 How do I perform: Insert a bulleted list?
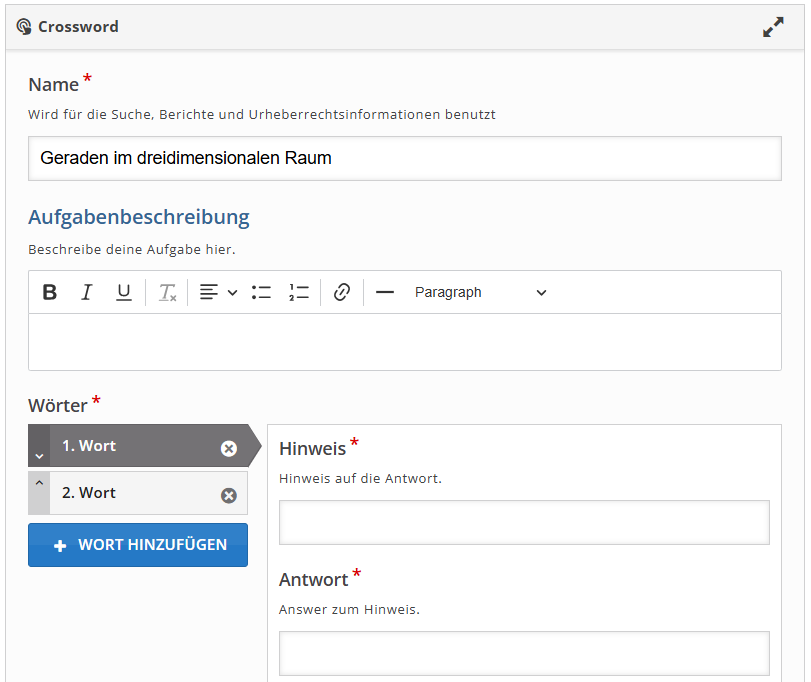262,293
